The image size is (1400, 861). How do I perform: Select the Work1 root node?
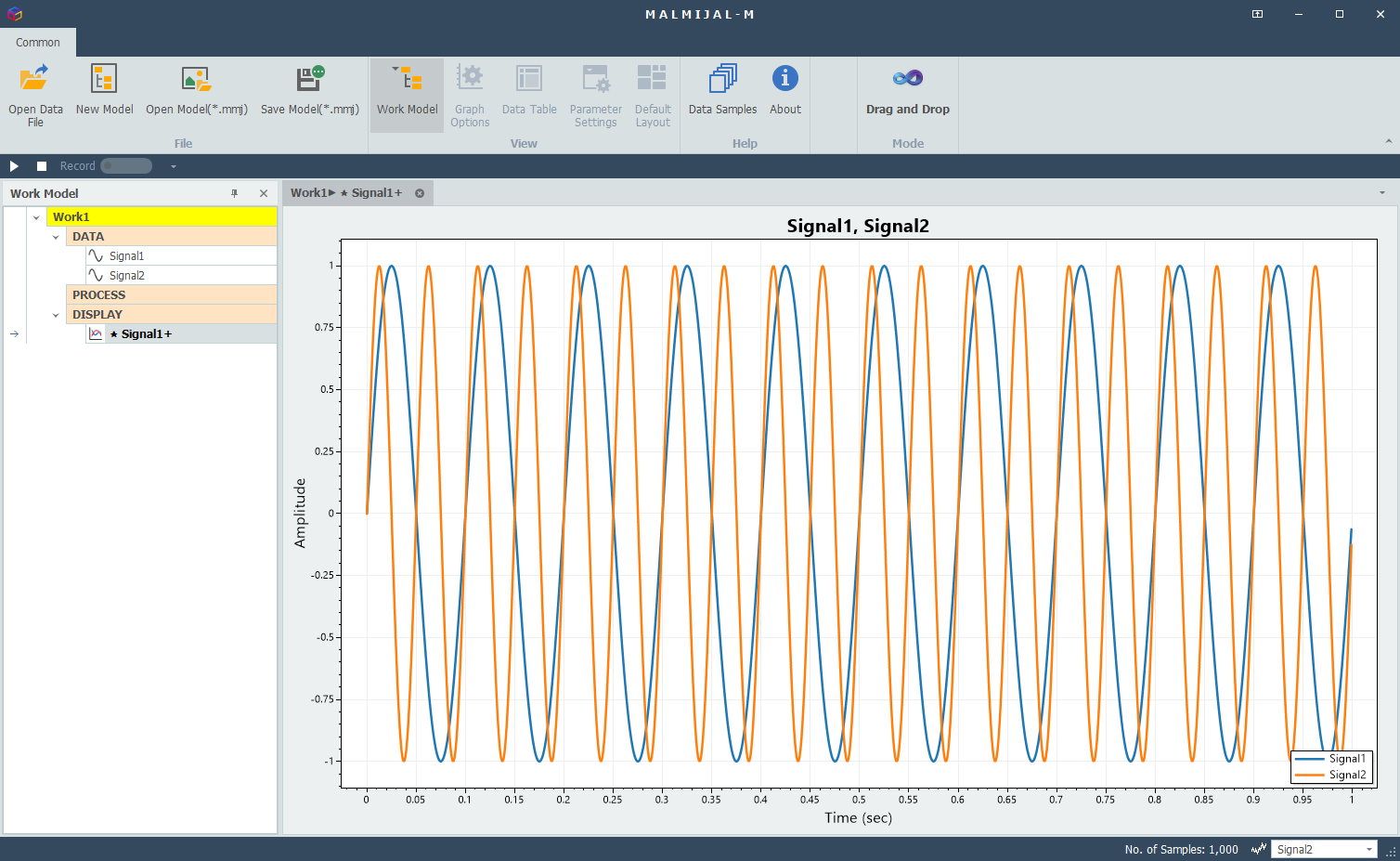[x=162, y=217]
